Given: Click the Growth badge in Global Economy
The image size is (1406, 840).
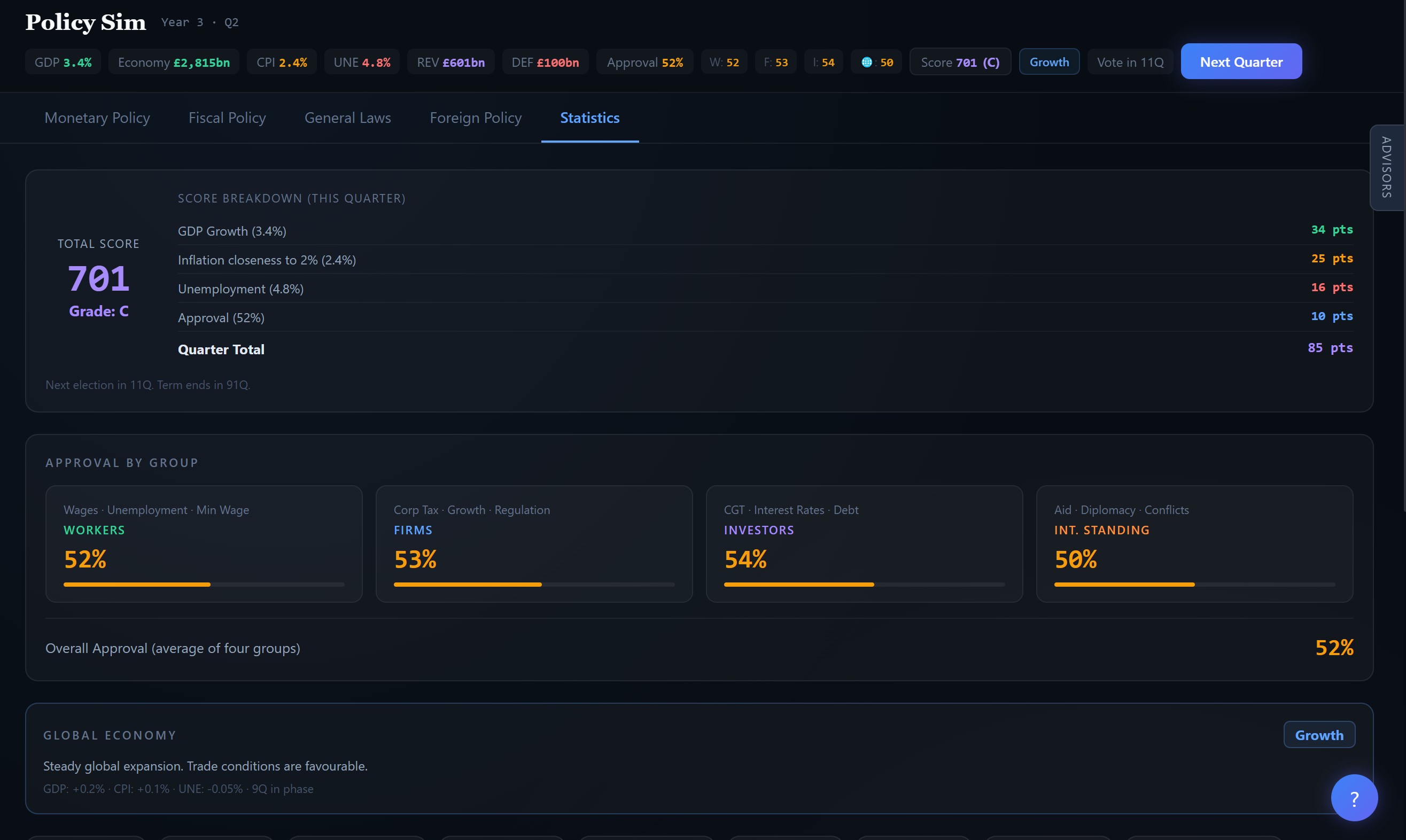Looking at the screenshot, I should coord(1319,735).
